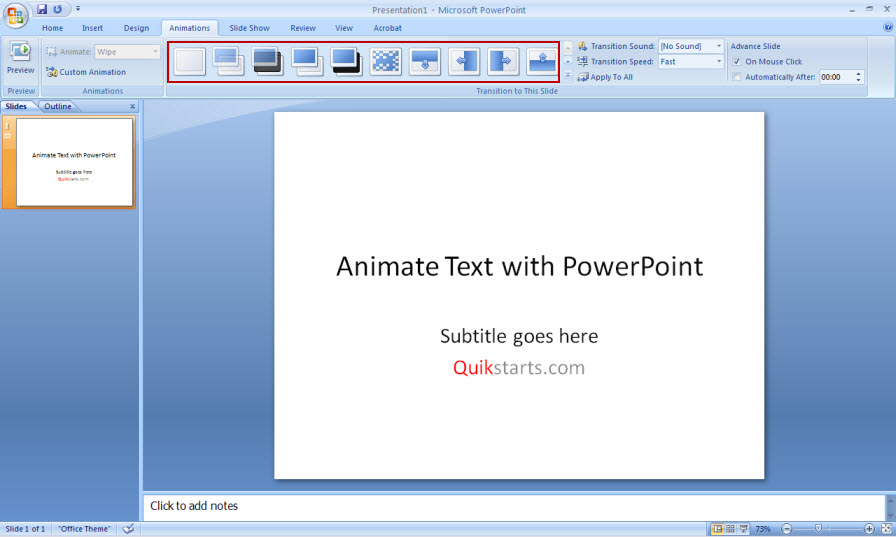Open the Acrobat ribbon tab
Image resolution: width=896 pixels, height=537 pixels.
coord(387,28)
